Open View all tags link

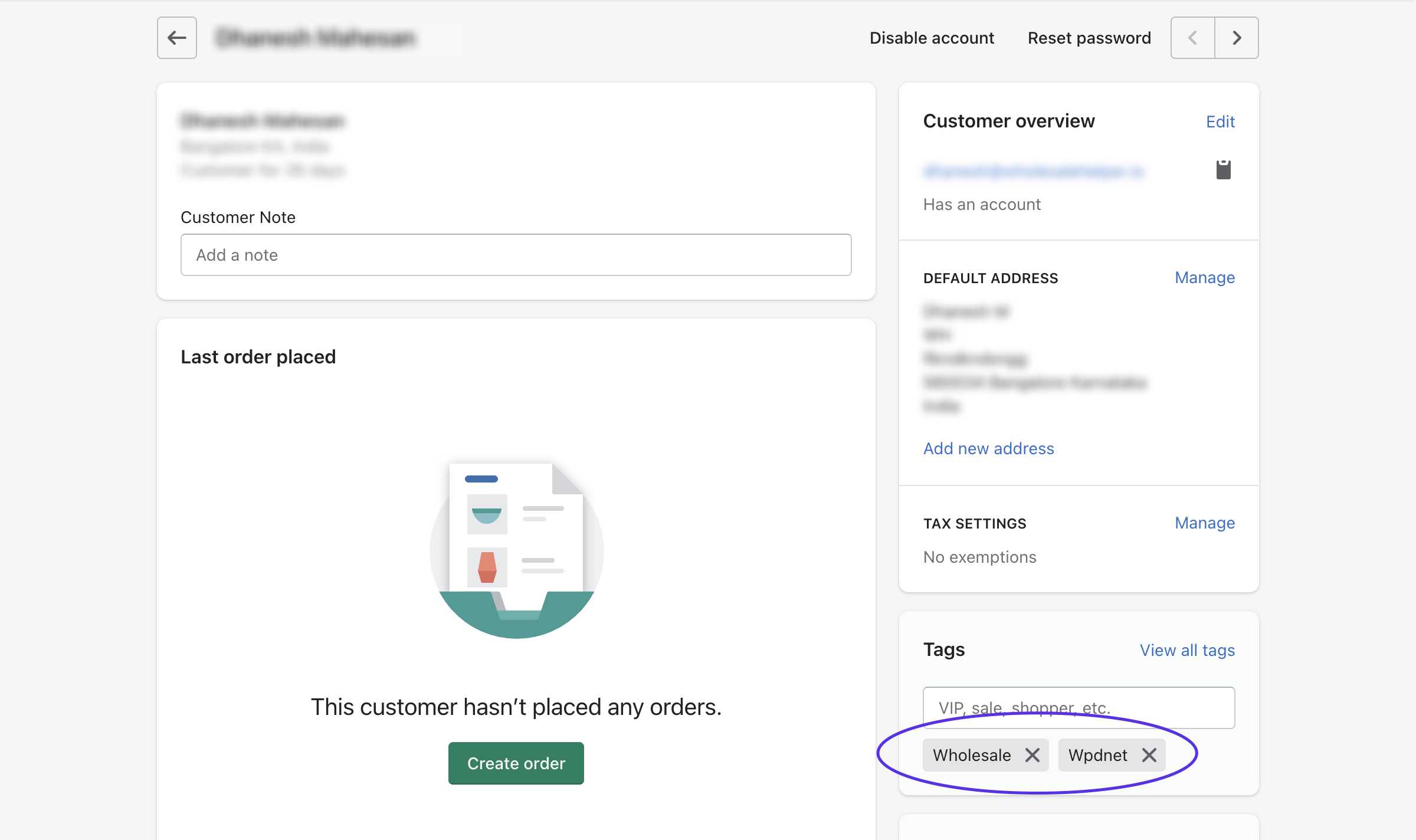coord(1187,650)
